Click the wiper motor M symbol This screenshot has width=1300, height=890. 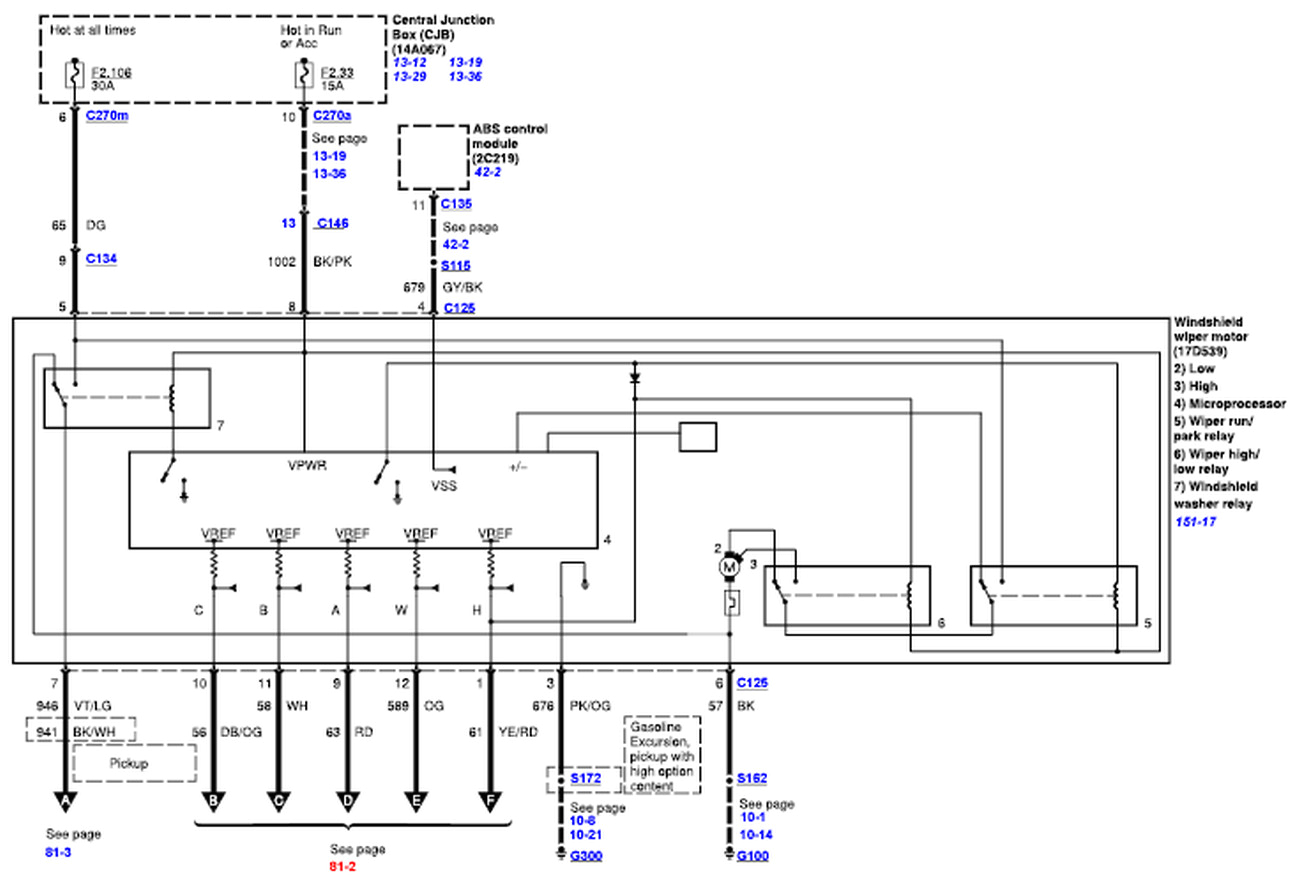click(729, 565)
